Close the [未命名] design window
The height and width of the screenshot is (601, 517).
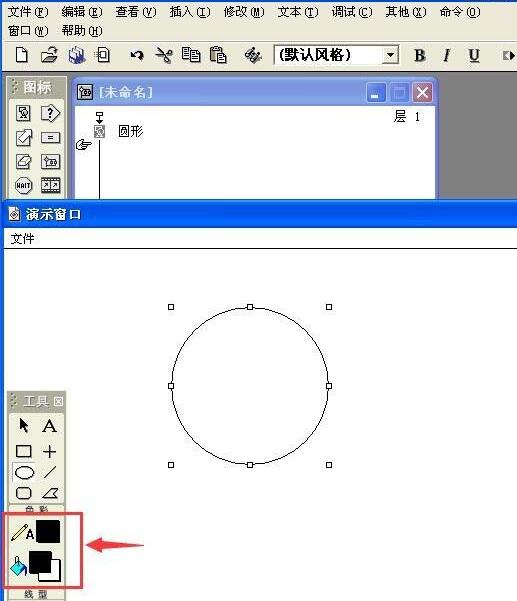point(422,92)
